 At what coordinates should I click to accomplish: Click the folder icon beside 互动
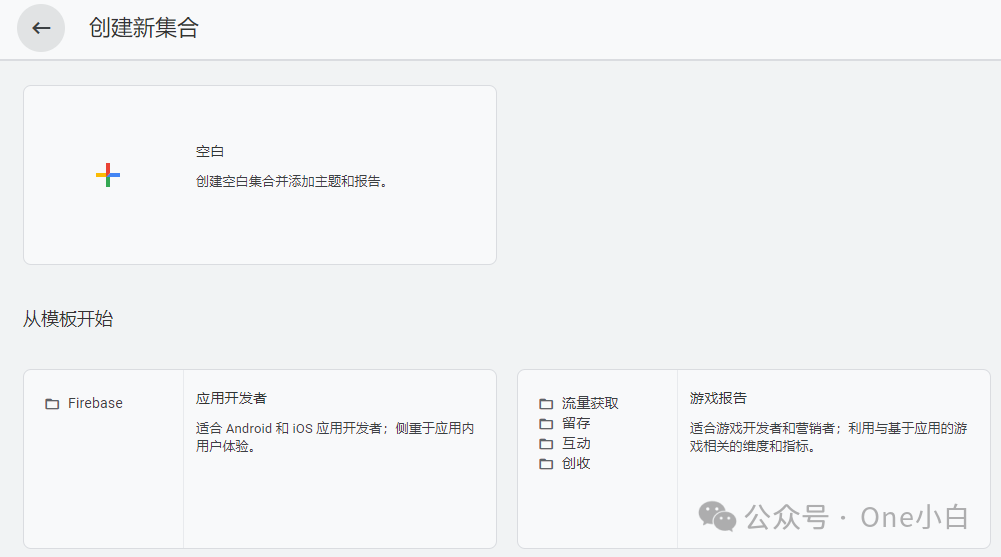click(546, 444)
